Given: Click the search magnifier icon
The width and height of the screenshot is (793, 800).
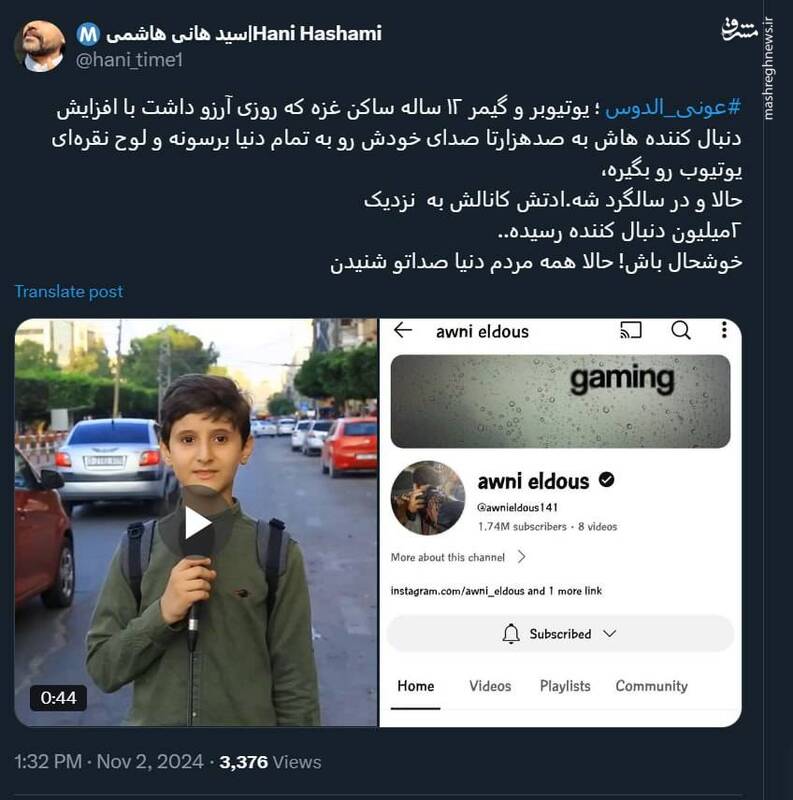Looking at the screenshot, I should [681, 330].
